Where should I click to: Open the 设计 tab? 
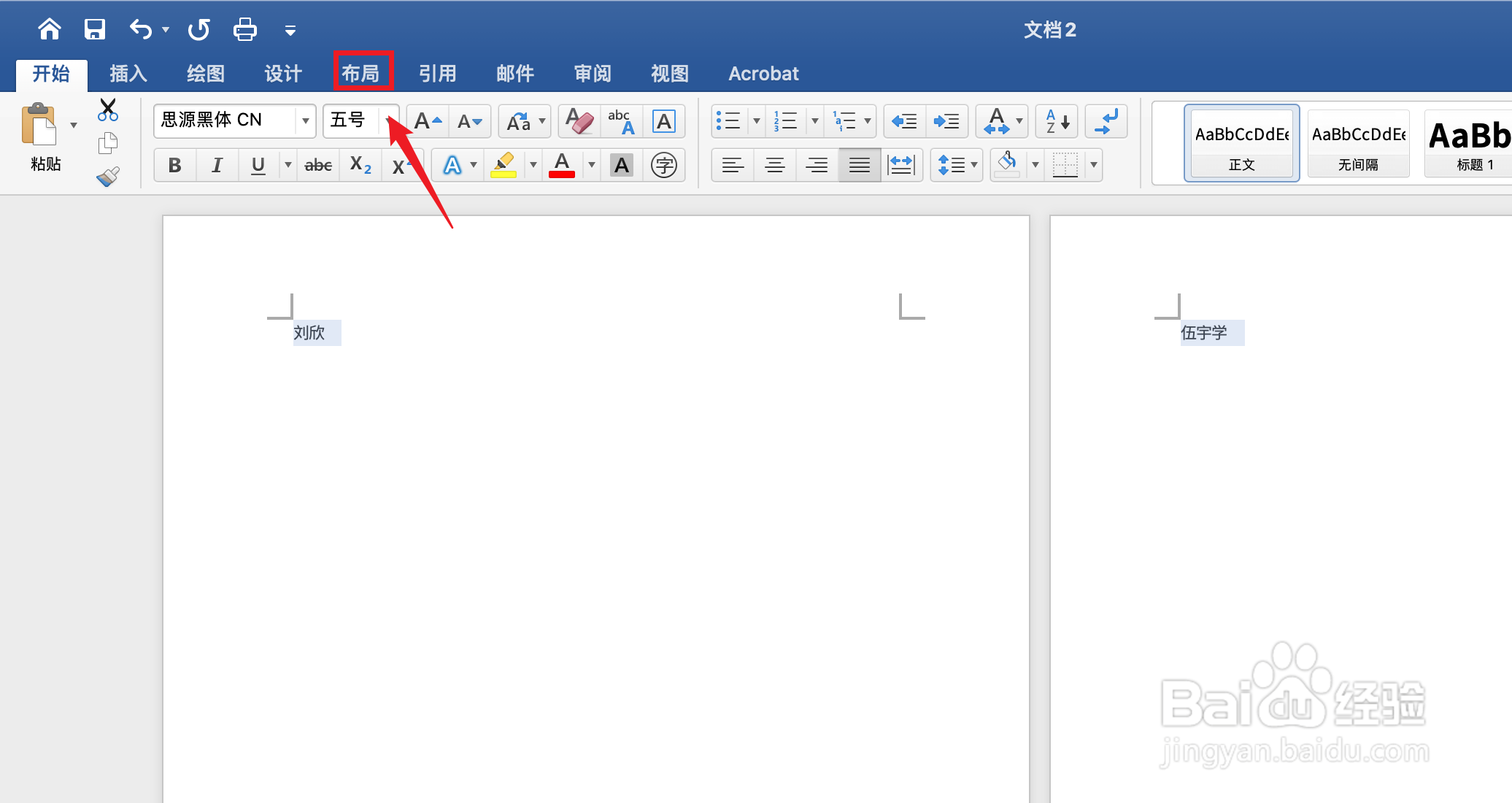[283, 74]
